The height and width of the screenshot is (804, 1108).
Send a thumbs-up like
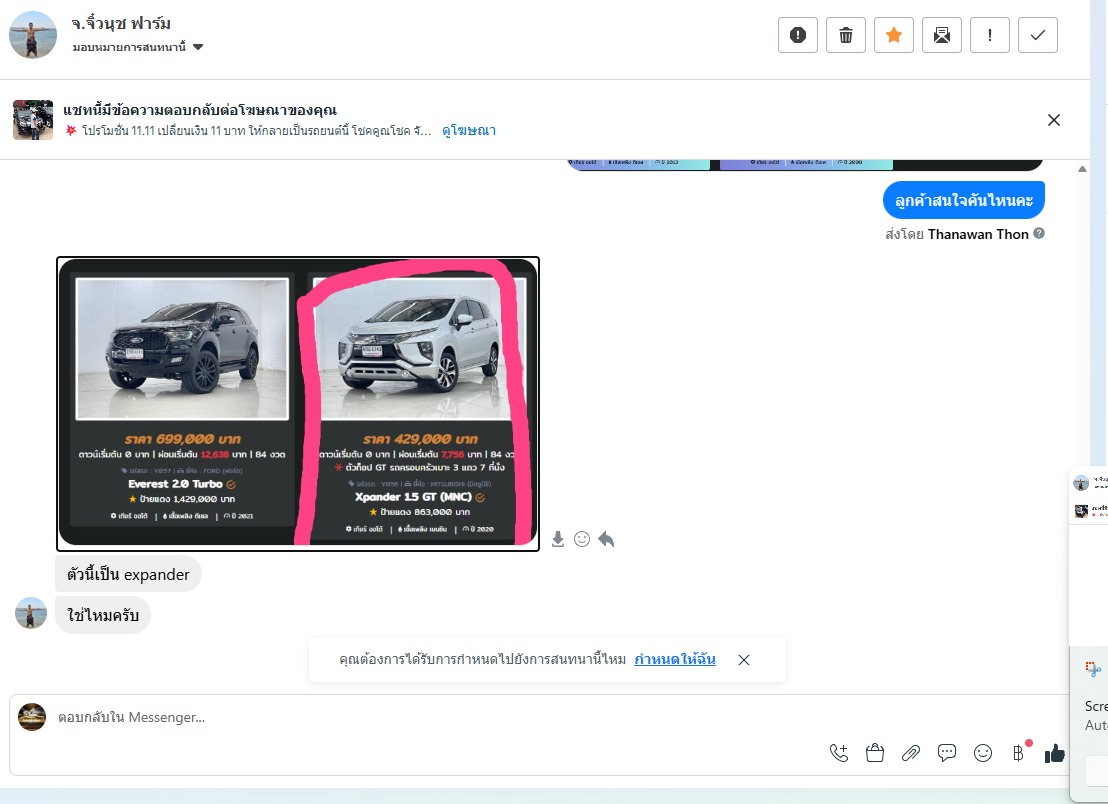(x=1054, y=753)
